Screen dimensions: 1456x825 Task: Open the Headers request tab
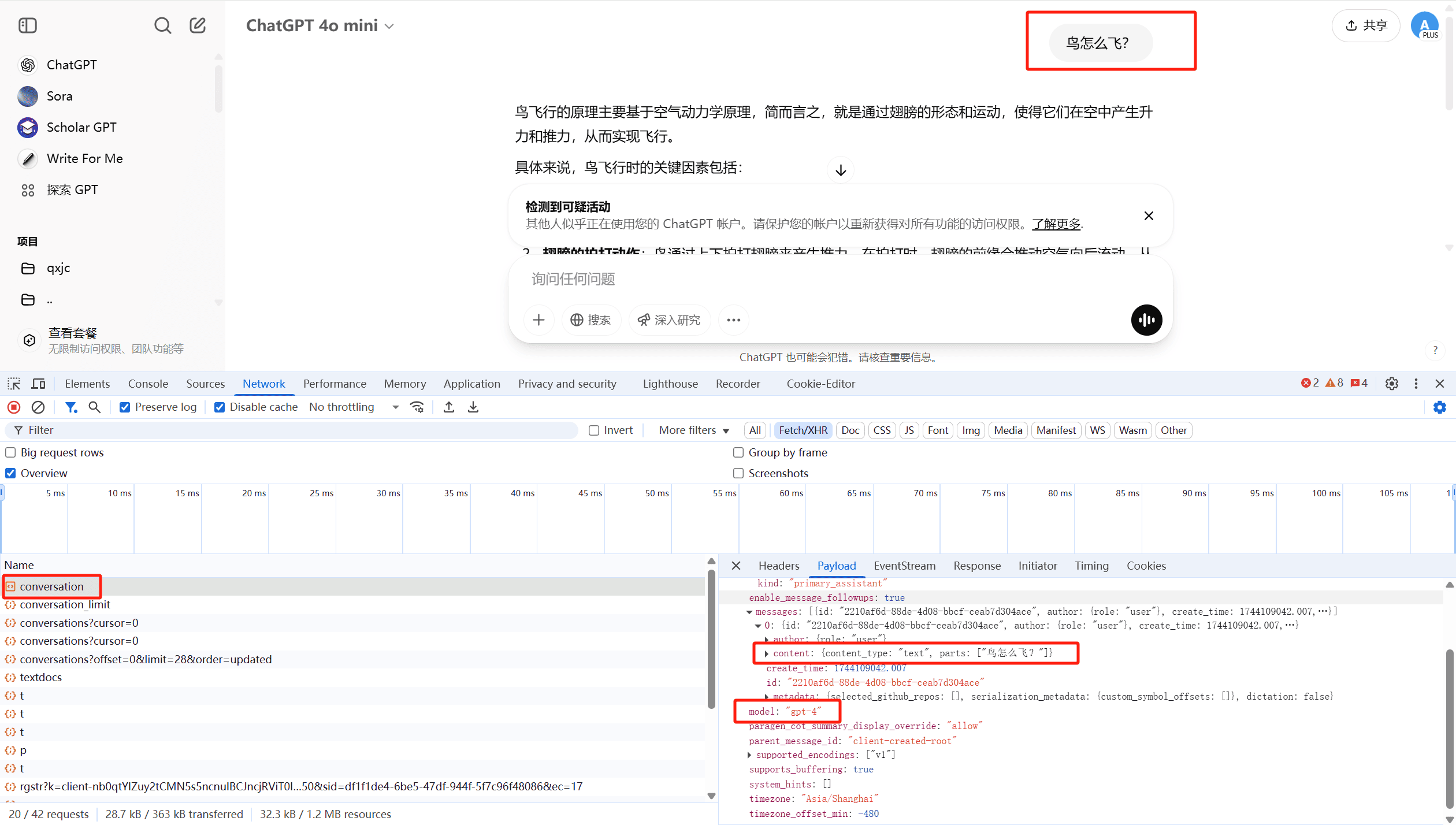(779, 566)
